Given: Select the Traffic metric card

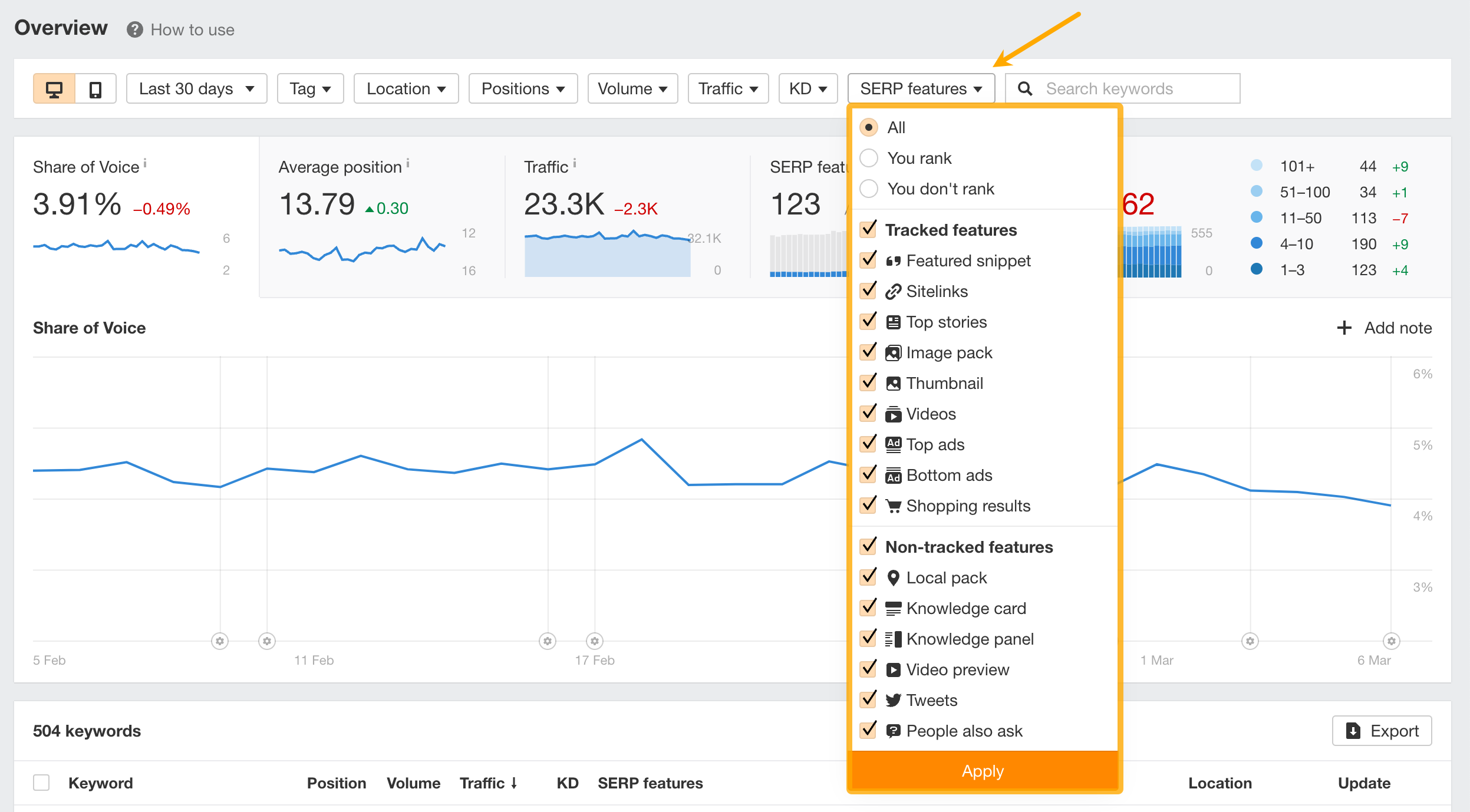Looking at the screenshot, I should pyautogui.click(x=628, y=217).
